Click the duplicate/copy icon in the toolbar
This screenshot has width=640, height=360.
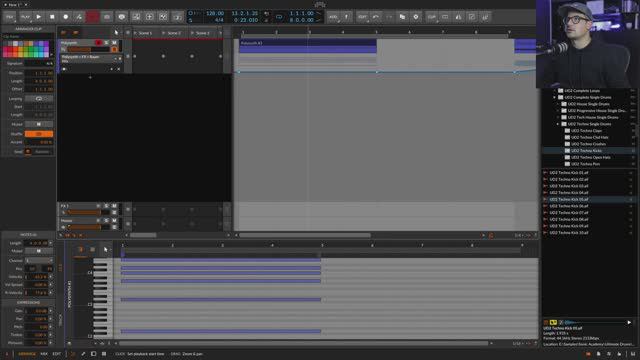tap(402, 17)
